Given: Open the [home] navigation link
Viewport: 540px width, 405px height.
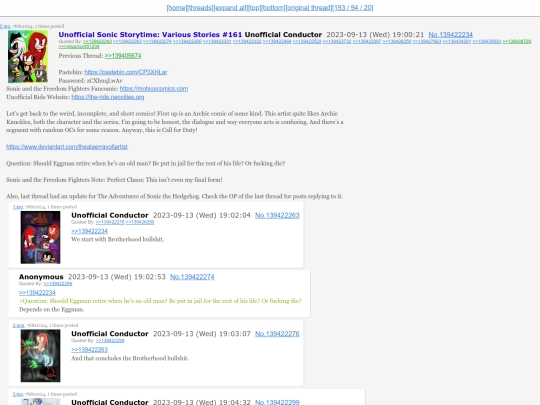Looking at the screenshot, I should pyautogui.click(x=177, y=8).
